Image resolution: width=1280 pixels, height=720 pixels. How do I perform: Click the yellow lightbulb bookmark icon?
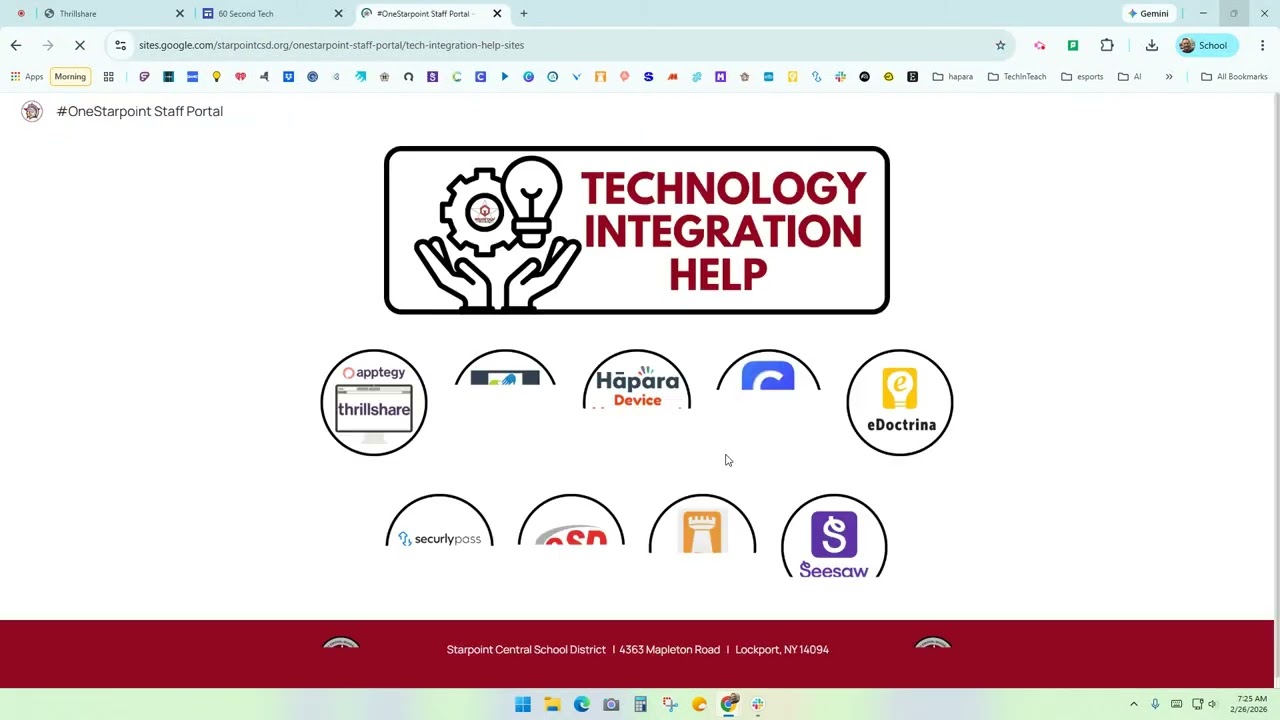[216, 77]
